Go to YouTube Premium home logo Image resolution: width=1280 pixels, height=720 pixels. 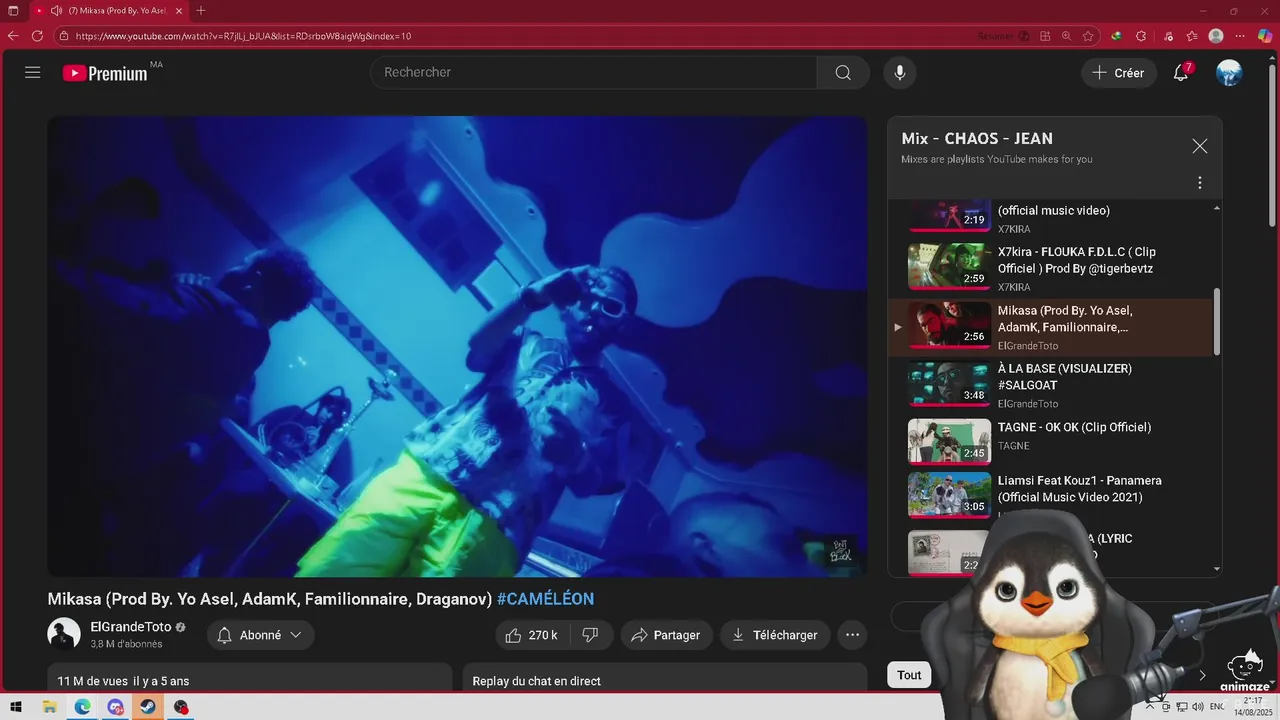point(105,73)
